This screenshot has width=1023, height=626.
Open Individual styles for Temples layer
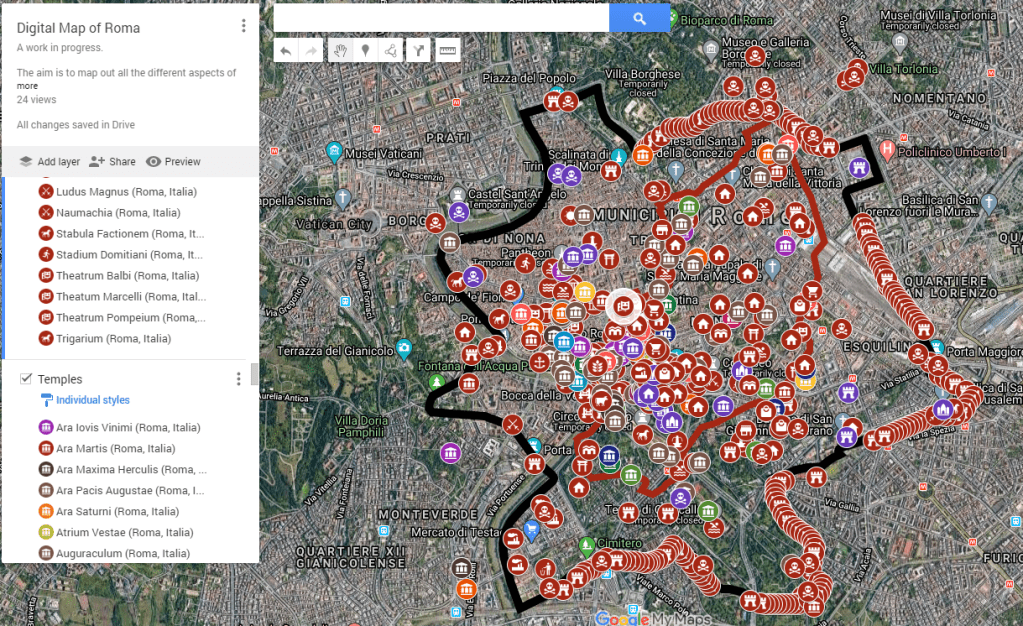click(x=92, y=400)
